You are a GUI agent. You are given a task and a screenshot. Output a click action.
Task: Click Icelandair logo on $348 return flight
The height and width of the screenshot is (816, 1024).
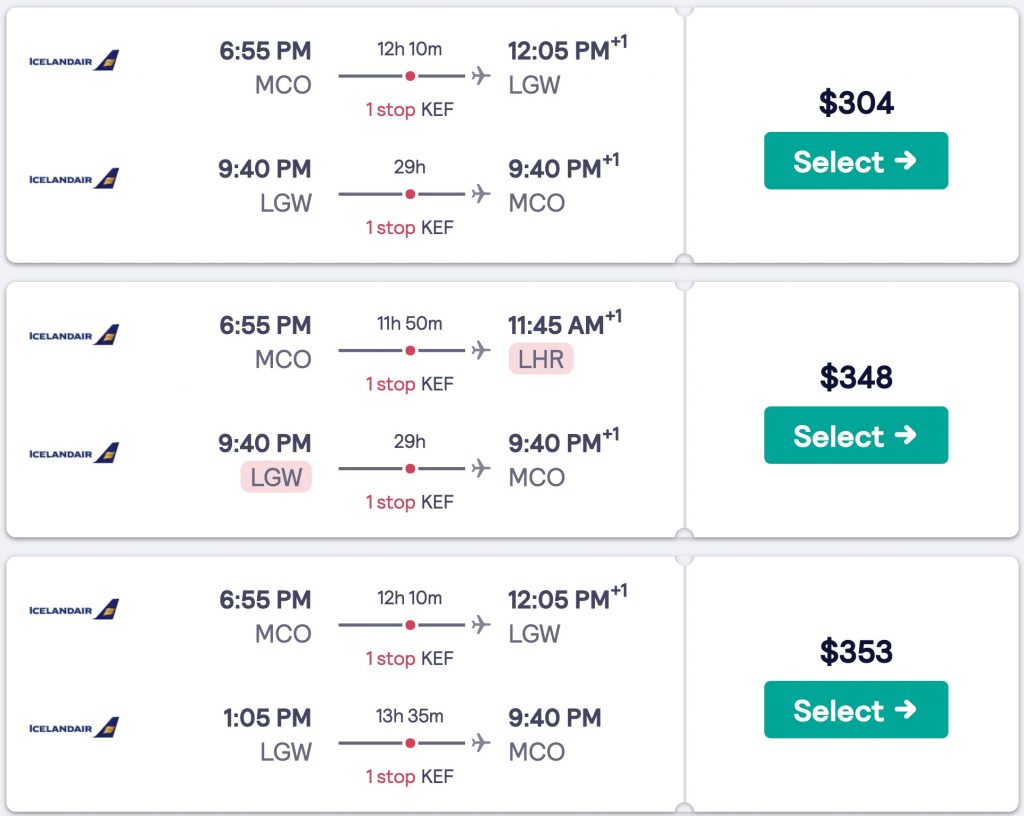click(x=74, y=453)
